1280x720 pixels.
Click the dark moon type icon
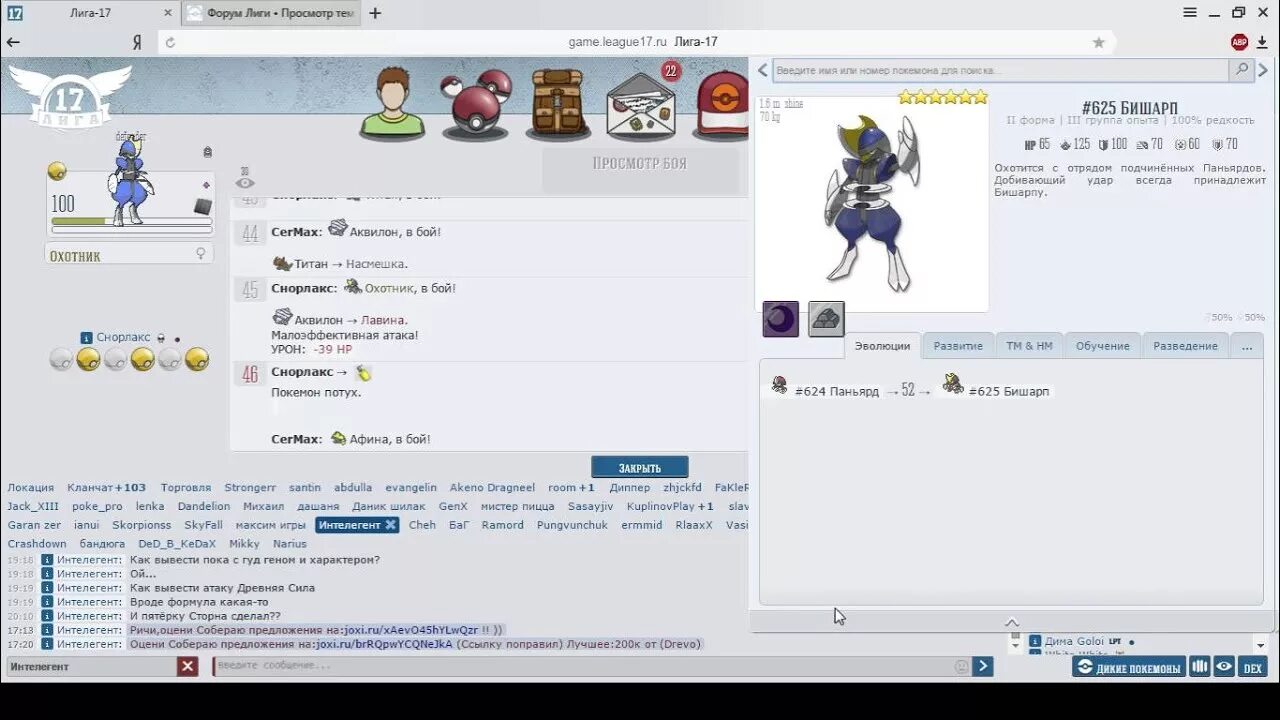click(x=781, y=319)
